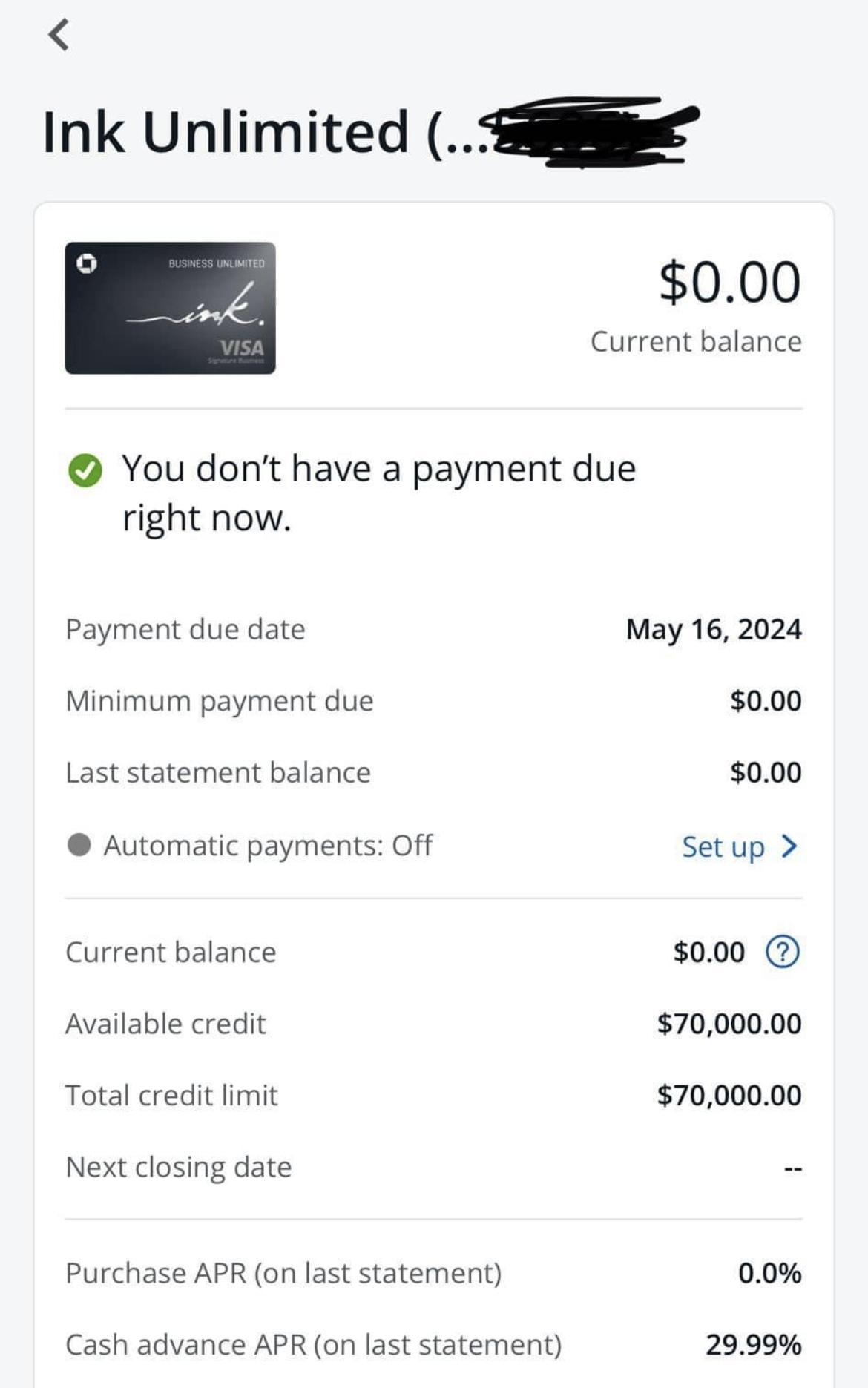Tap the VISA logo on the card

[241, 347]
